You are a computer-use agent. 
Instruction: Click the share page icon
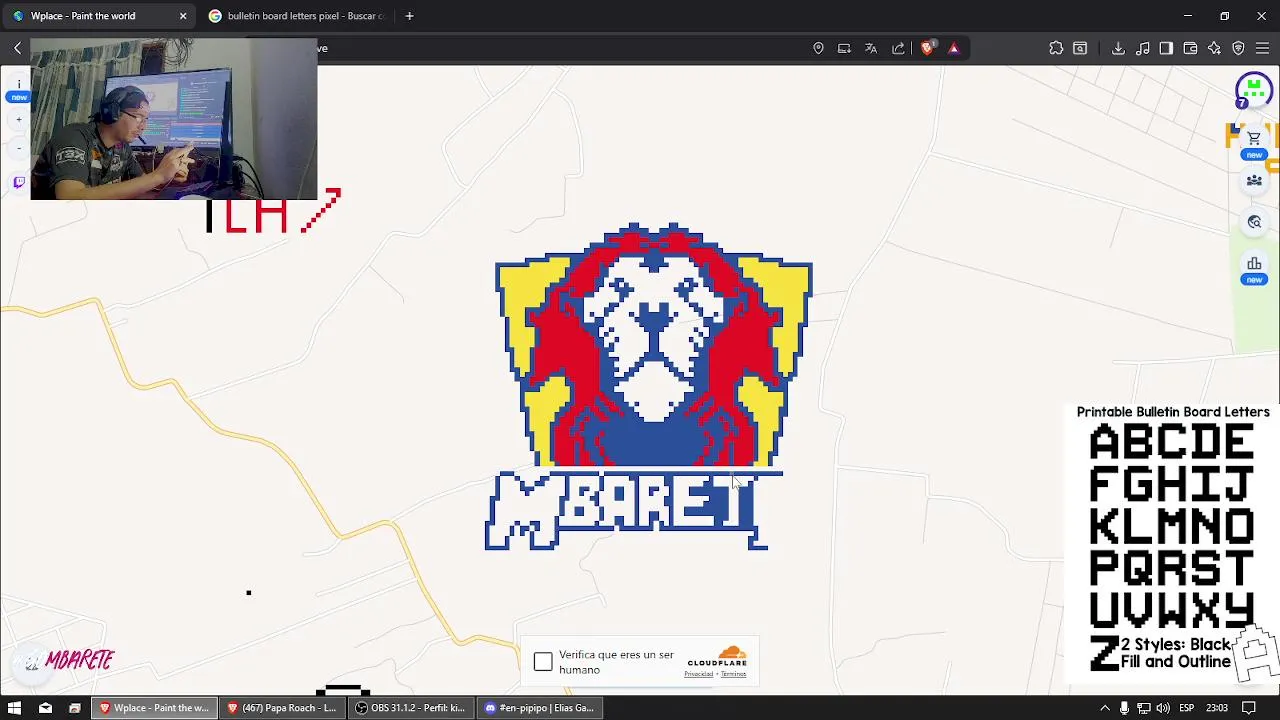tap(898, 48)
